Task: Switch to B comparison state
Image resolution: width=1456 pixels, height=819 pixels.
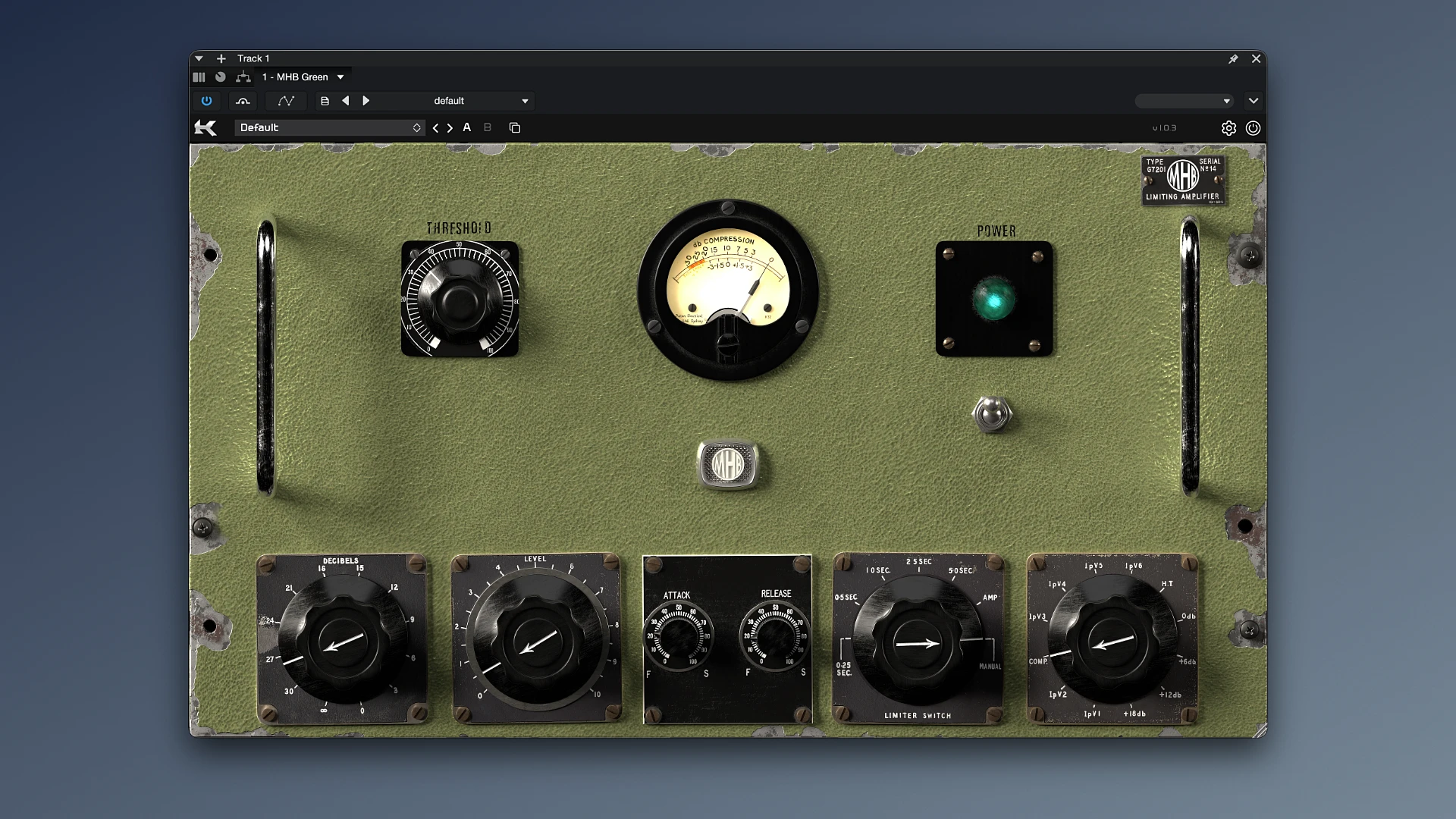Action: pos(488,127)
